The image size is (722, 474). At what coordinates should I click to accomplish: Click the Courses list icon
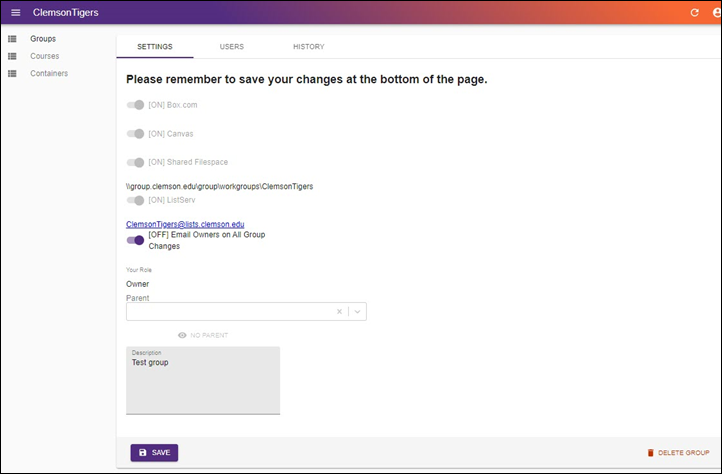(x=12, y=56)
